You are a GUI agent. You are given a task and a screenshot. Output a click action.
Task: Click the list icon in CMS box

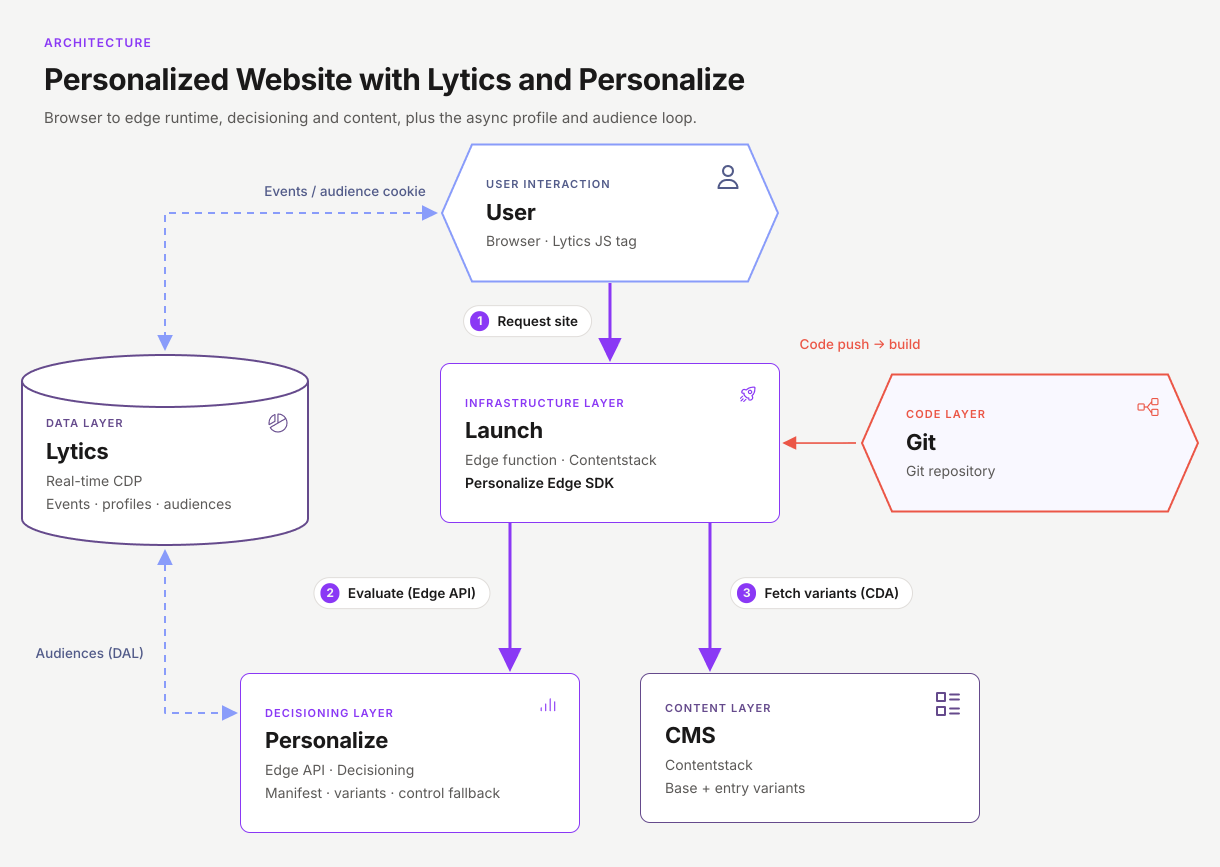[948, 704]
